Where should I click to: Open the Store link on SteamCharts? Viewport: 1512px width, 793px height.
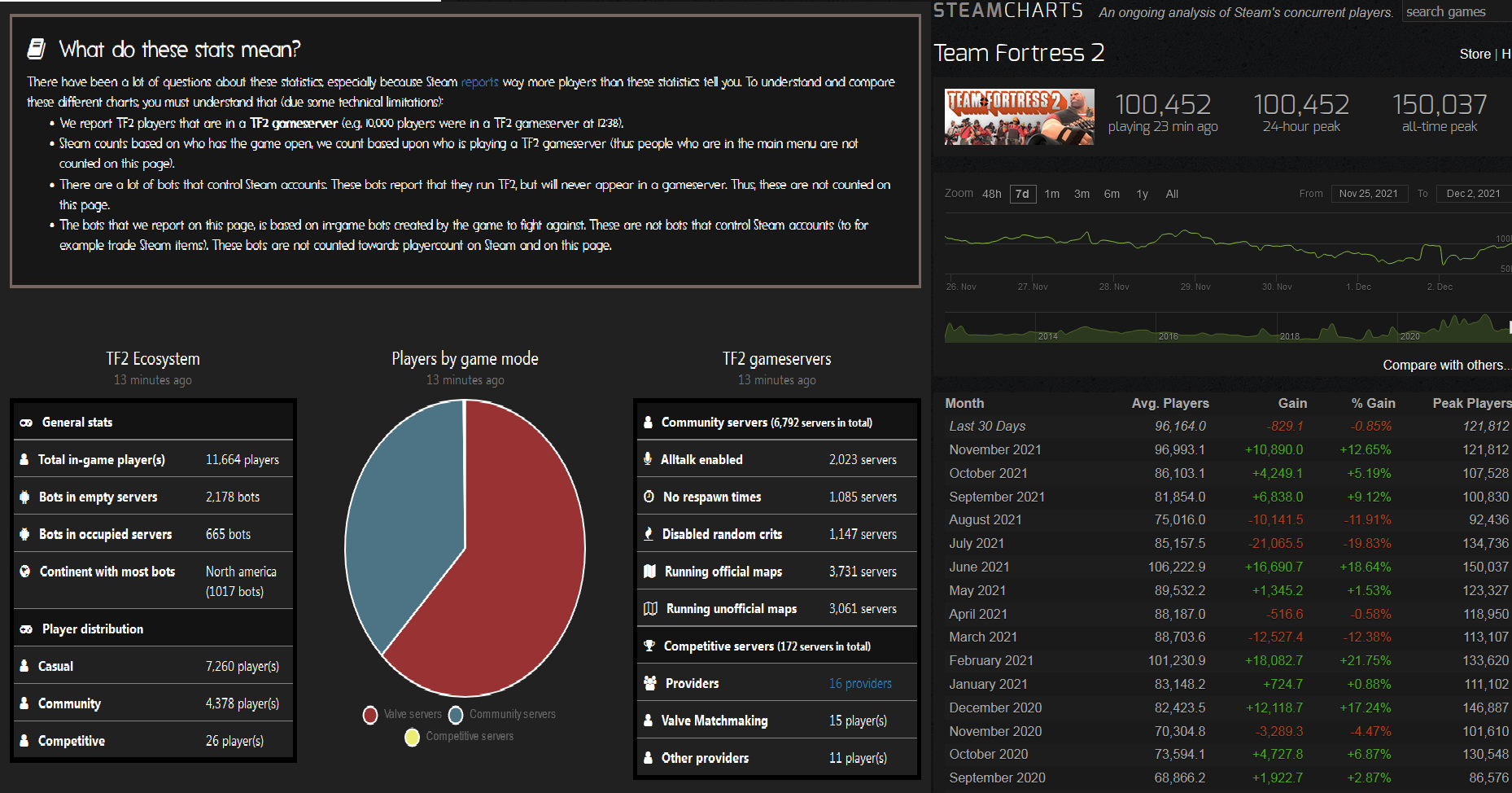tap(1475, 54)
